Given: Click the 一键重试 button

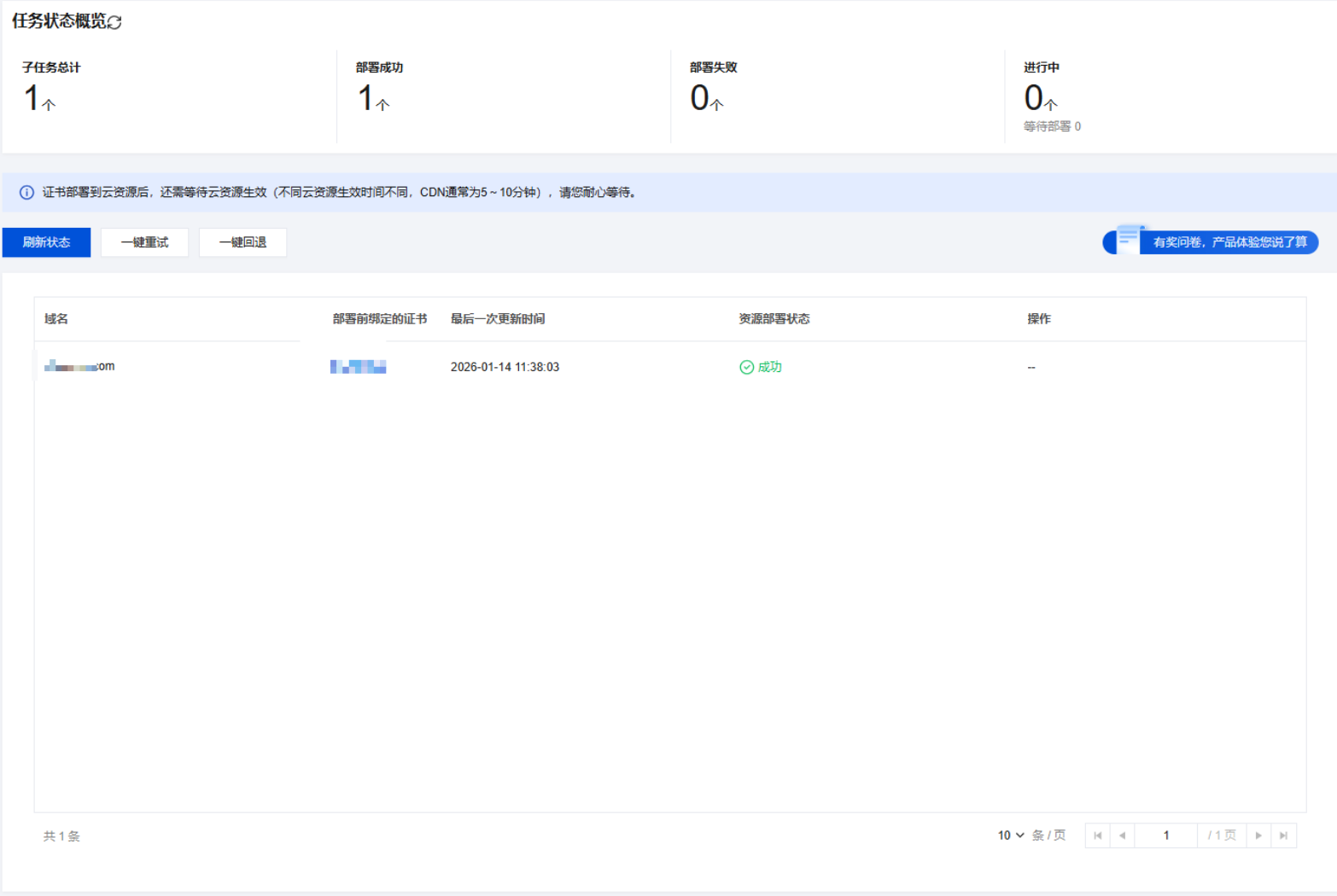Looking at the screenshot, I should (144, 242).
